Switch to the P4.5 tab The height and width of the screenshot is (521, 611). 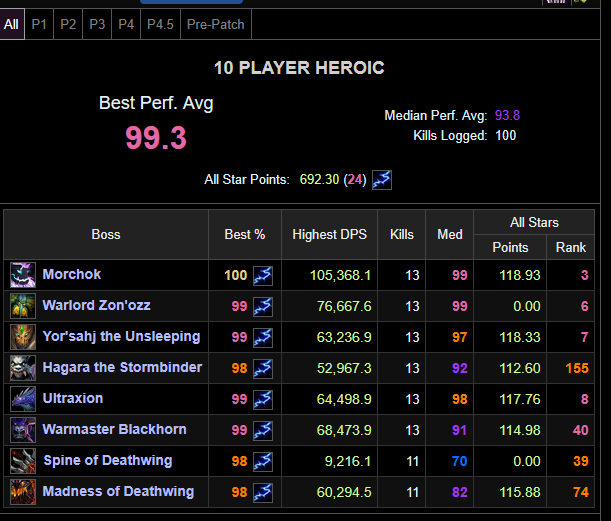coord(160,24)
